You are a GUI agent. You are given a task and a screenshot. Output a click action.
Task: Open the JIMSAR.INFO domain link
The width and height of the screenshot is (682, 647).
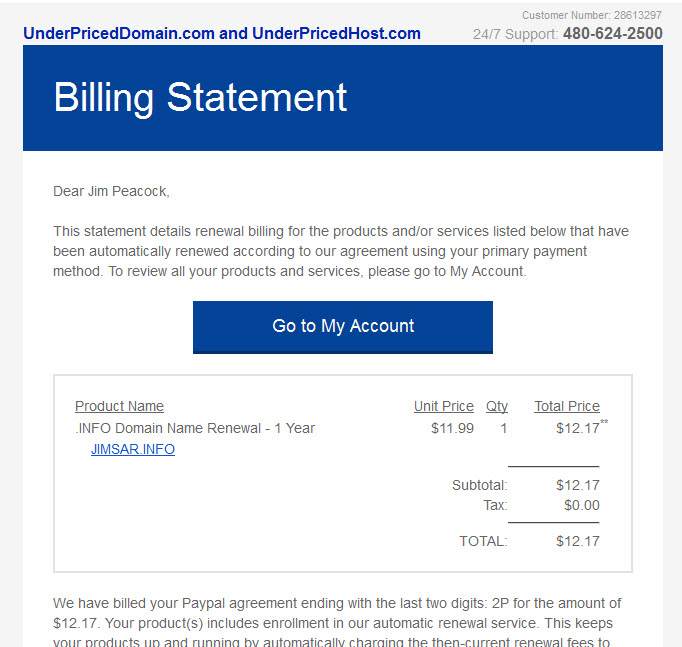pos(133,449)
